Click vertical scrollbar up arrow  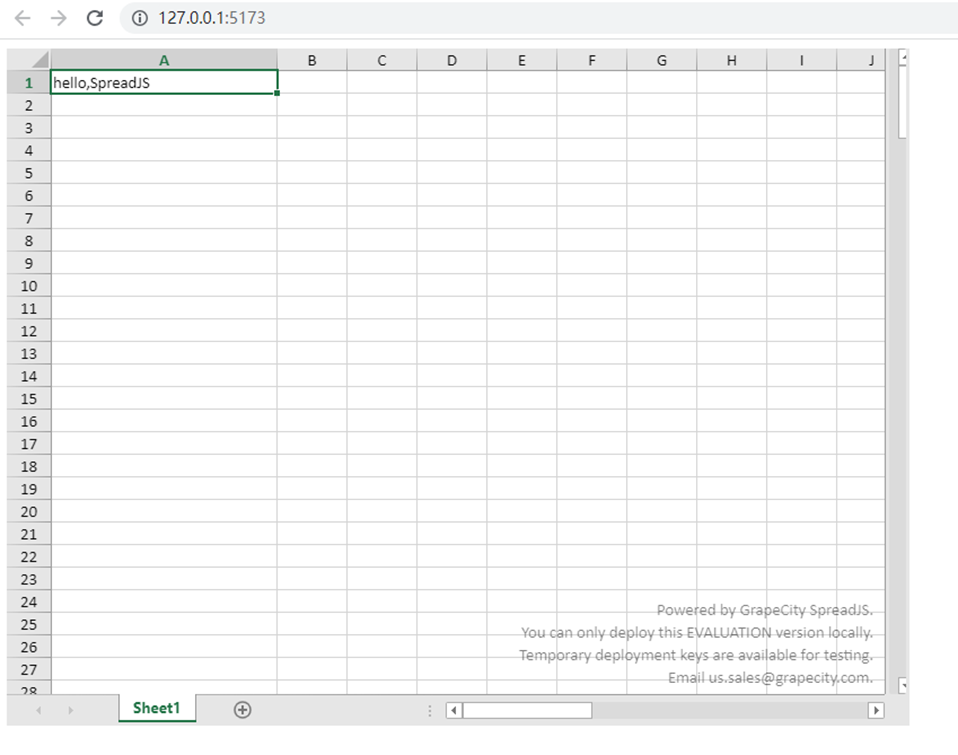click(903, 57)
